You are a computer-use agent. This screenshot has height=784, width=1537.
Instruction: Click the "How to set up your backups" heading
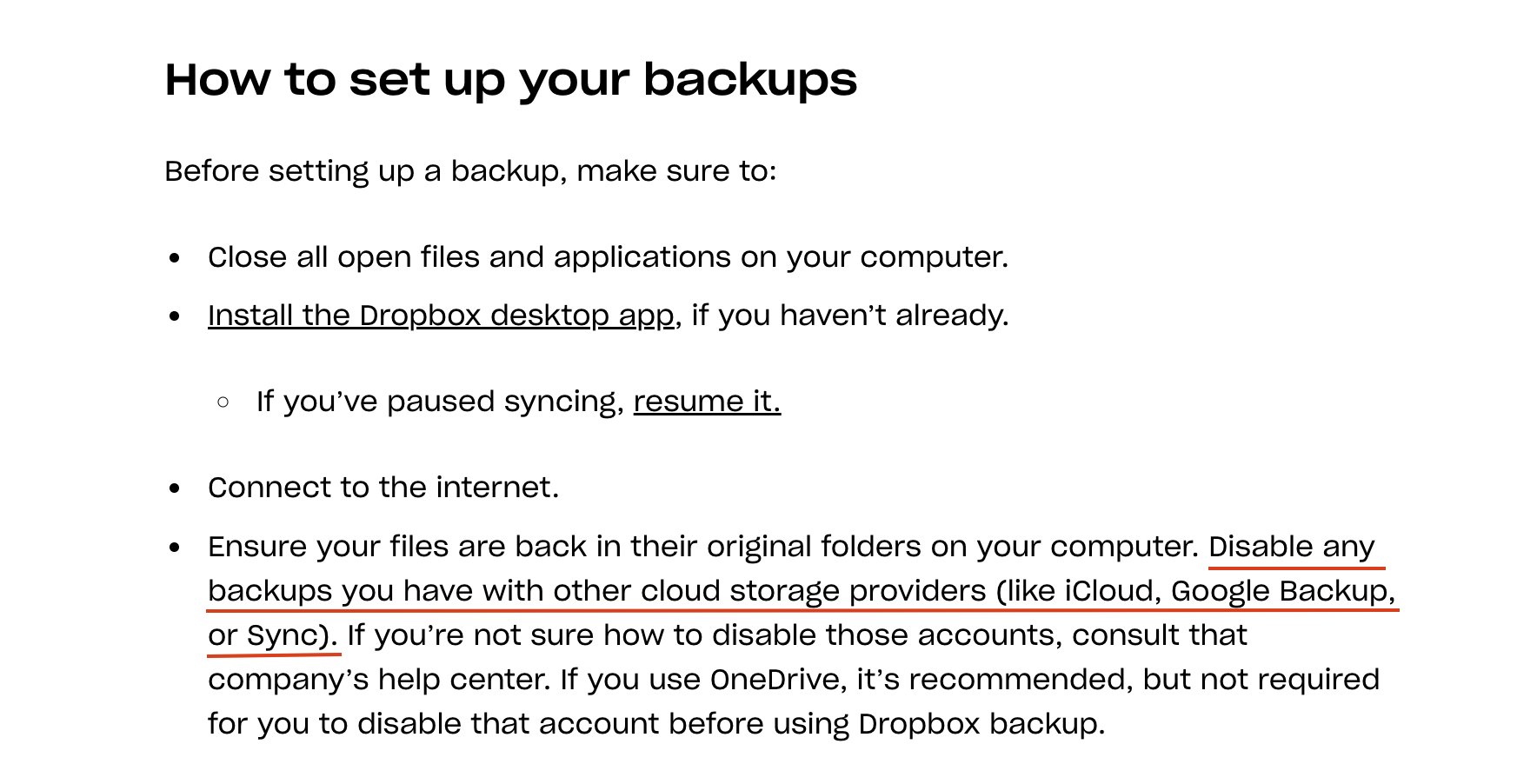511,80
